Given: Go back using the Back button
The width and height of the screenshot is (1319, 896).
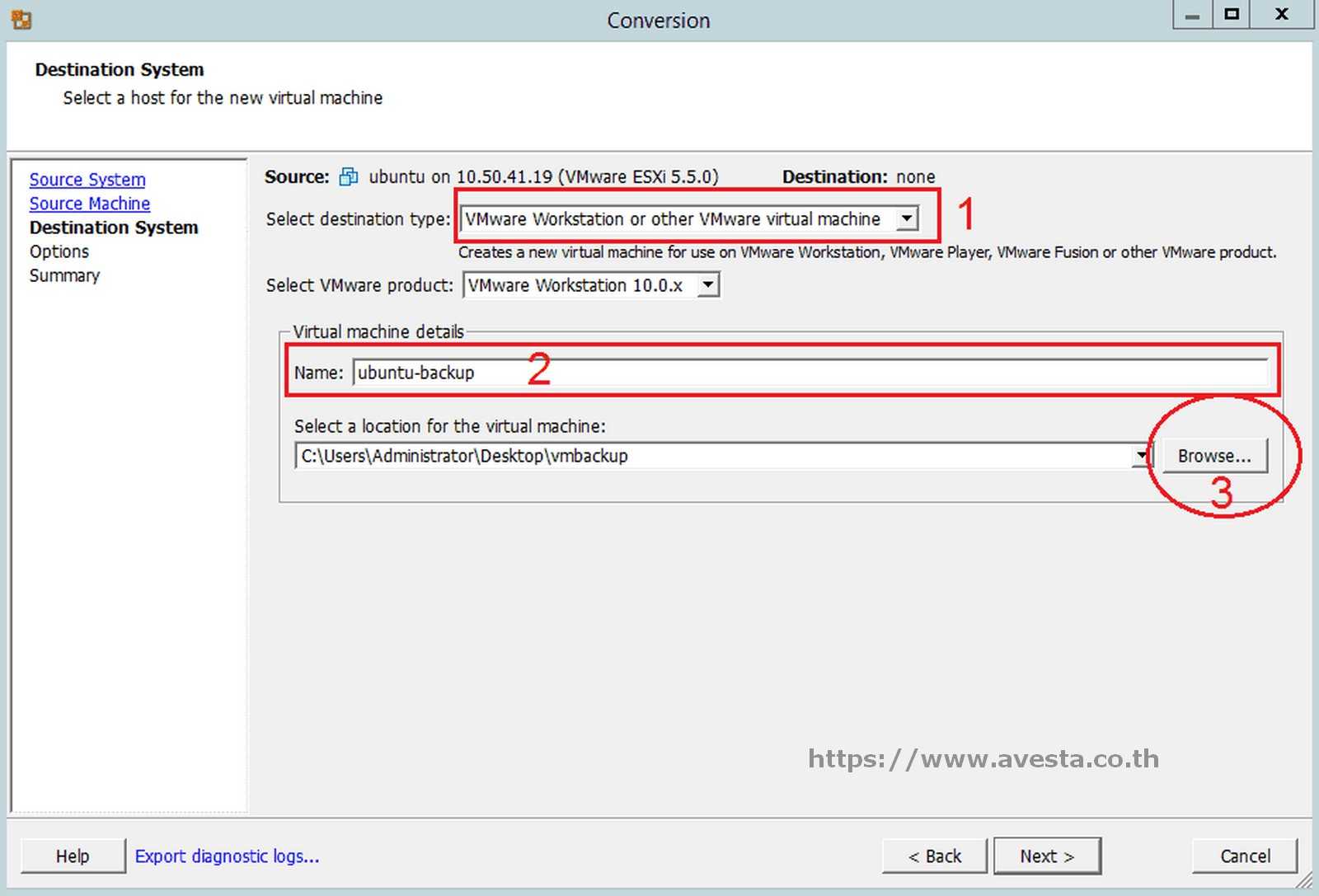Looking at the screenshot, I should tap(934, 856).
